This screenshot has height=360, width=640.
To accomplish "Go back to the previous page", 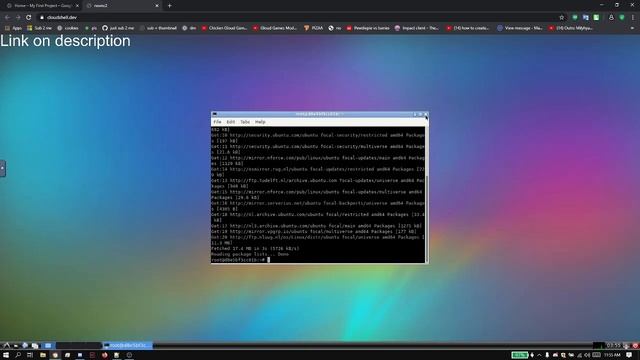I will (7, 17).
